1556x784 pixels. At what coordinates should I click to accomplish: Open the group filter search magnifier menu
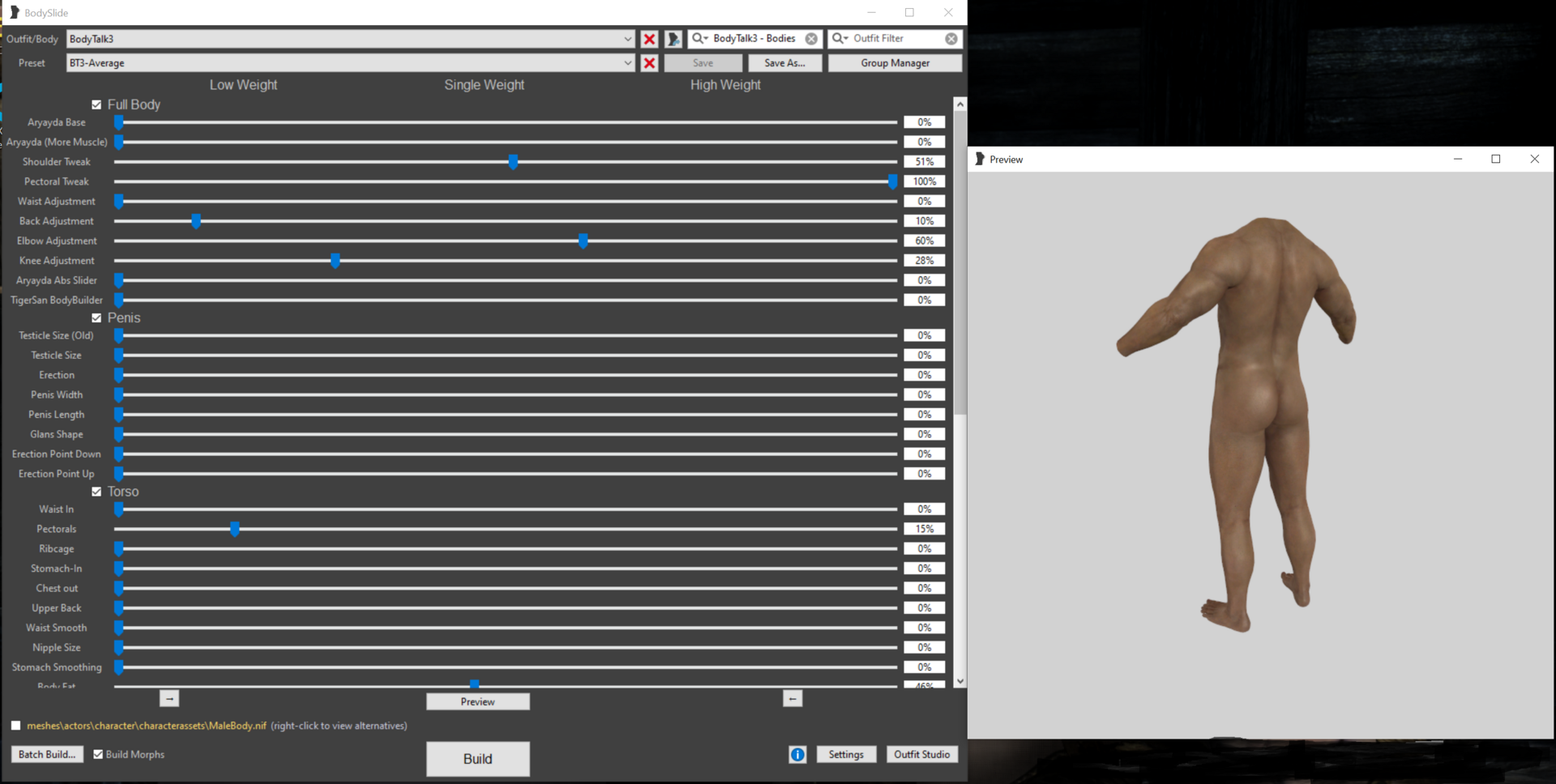pos(699,38)
